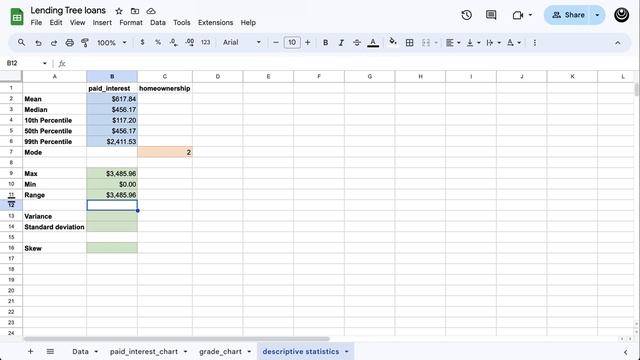Switch to the Data sheet tab
The width and height of the screenshot is (640, 360).
point(80,351)
